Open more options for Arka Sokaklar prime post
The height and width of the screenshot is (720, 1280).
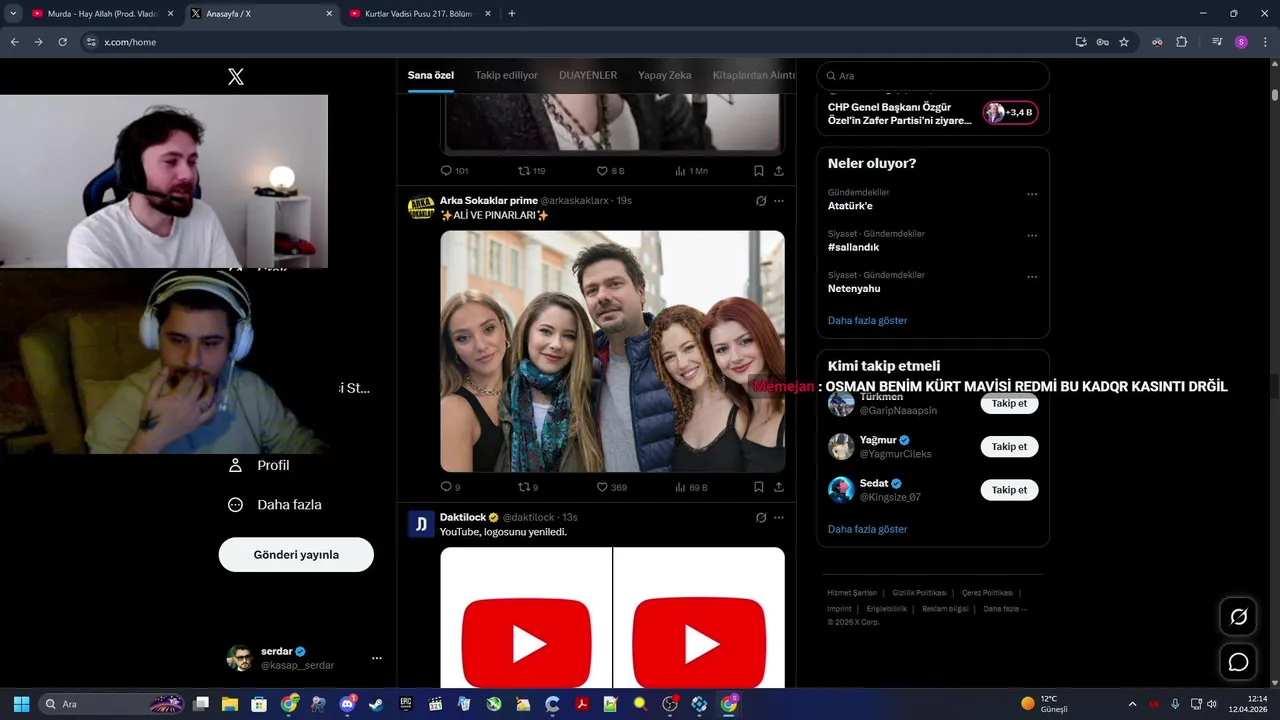click(x=779, y=201)
